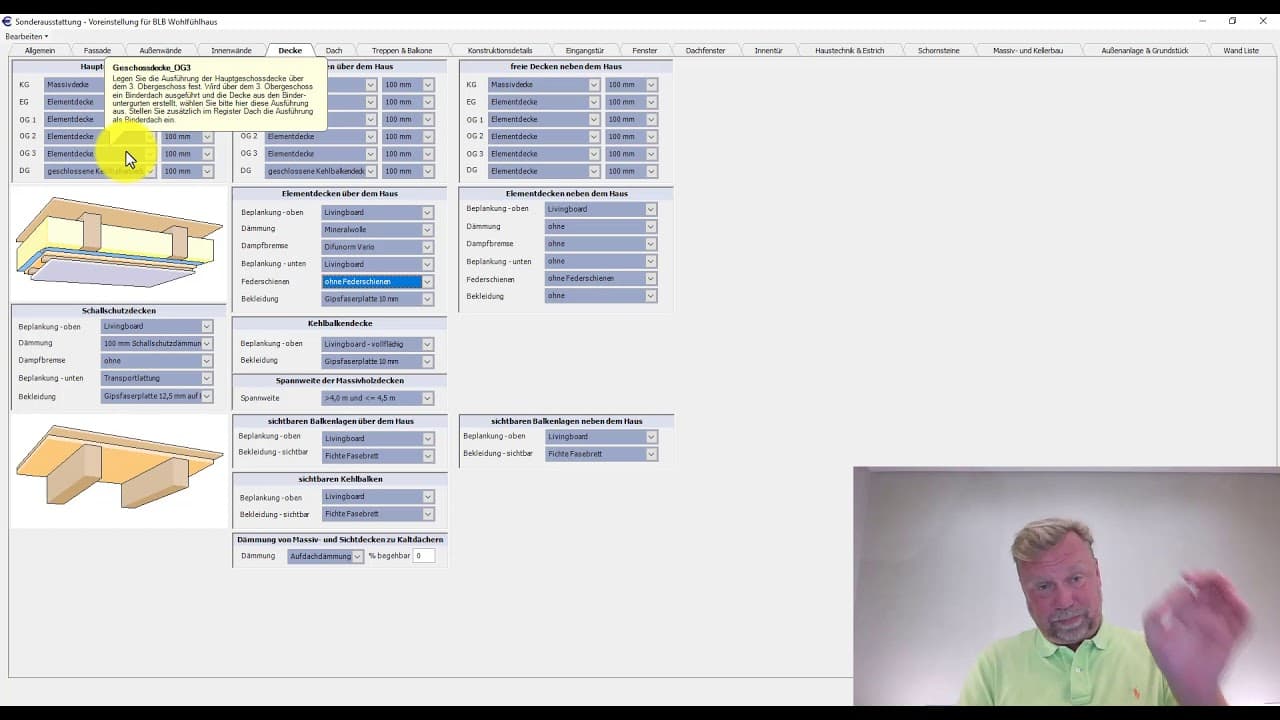Open the Bearbeiten menu
This screenshot has height=720, width=1280.
point(26,36)
